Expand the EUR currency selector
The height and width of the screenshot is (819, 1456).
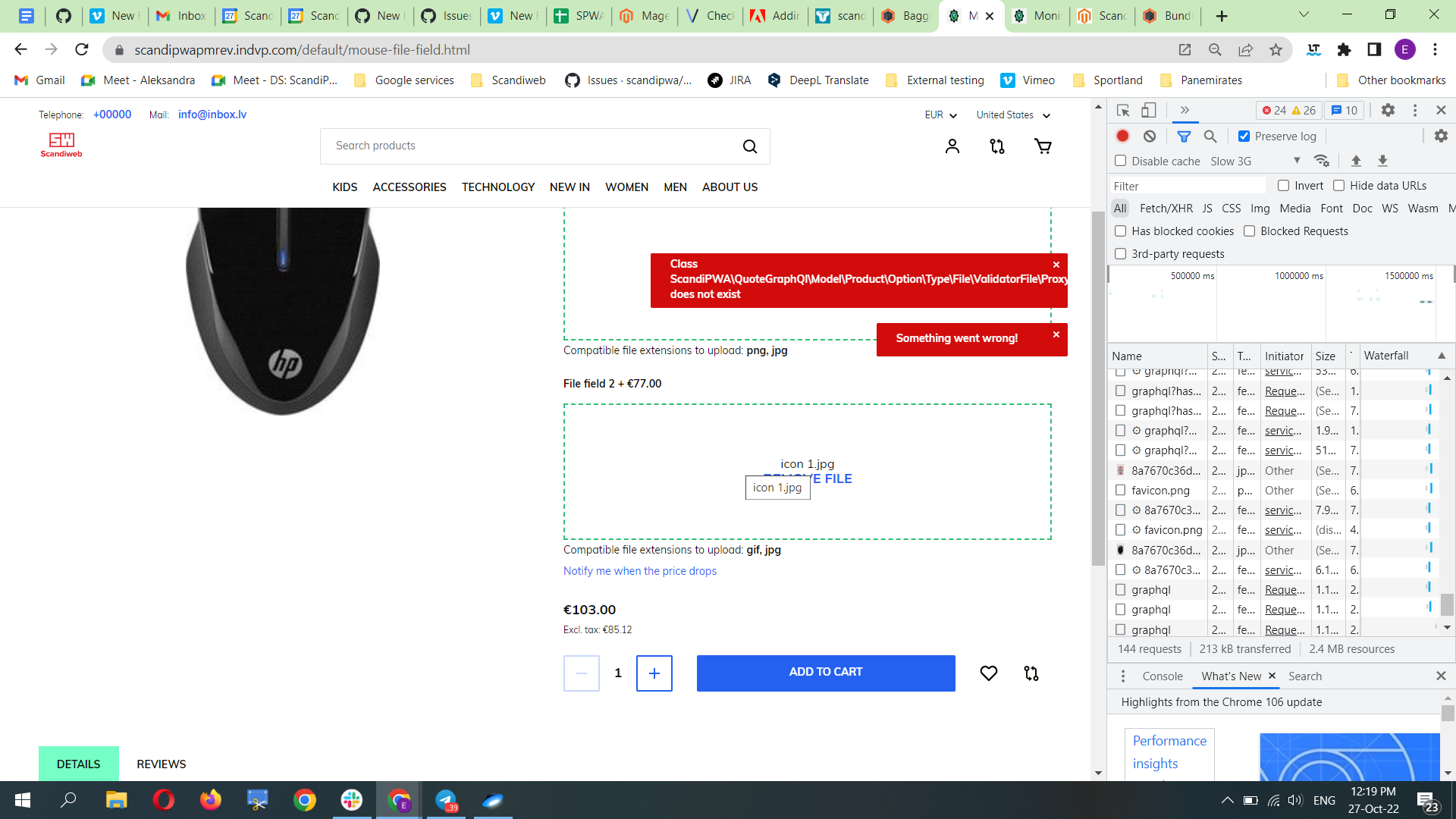coord(940,115)
